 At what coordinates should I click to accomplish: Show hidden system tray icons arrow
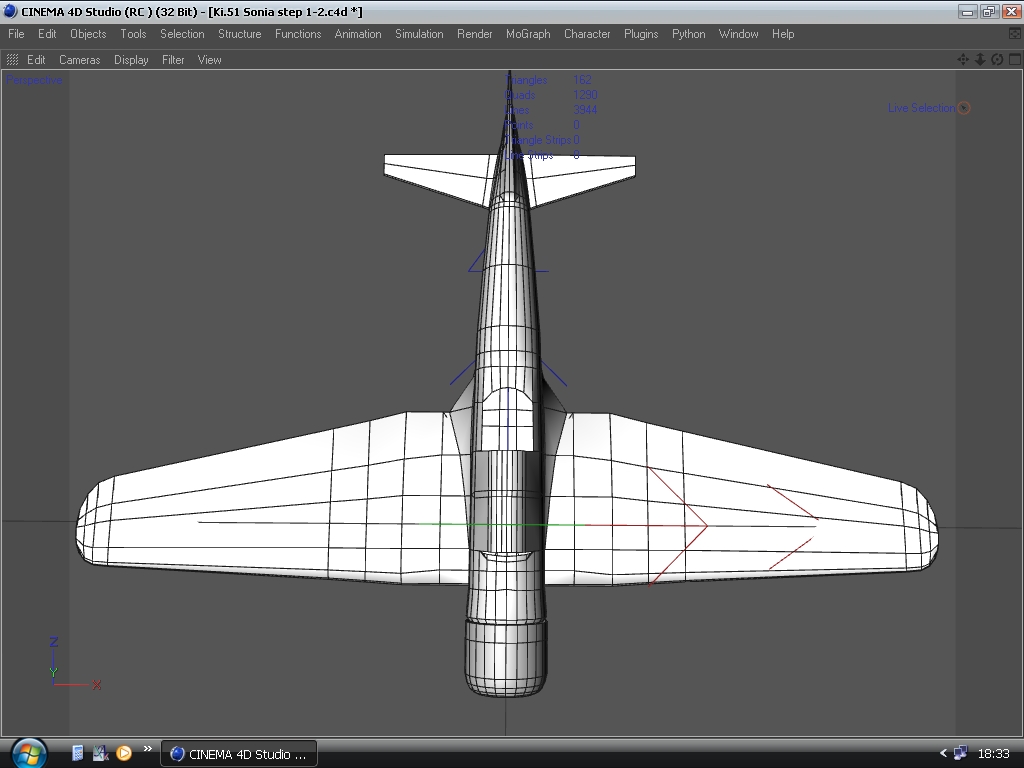click(x=943, y=754)
